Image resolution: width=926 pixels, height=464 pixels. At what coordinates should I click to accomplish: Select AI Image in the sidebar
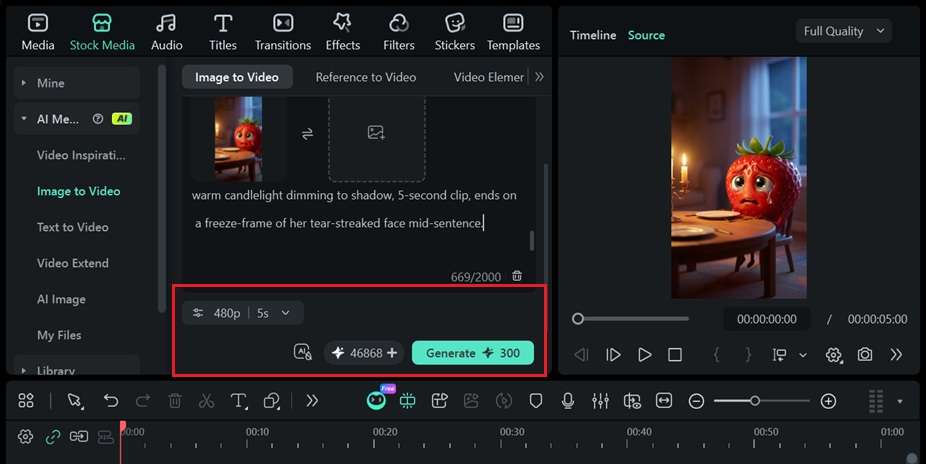point(61,299)
